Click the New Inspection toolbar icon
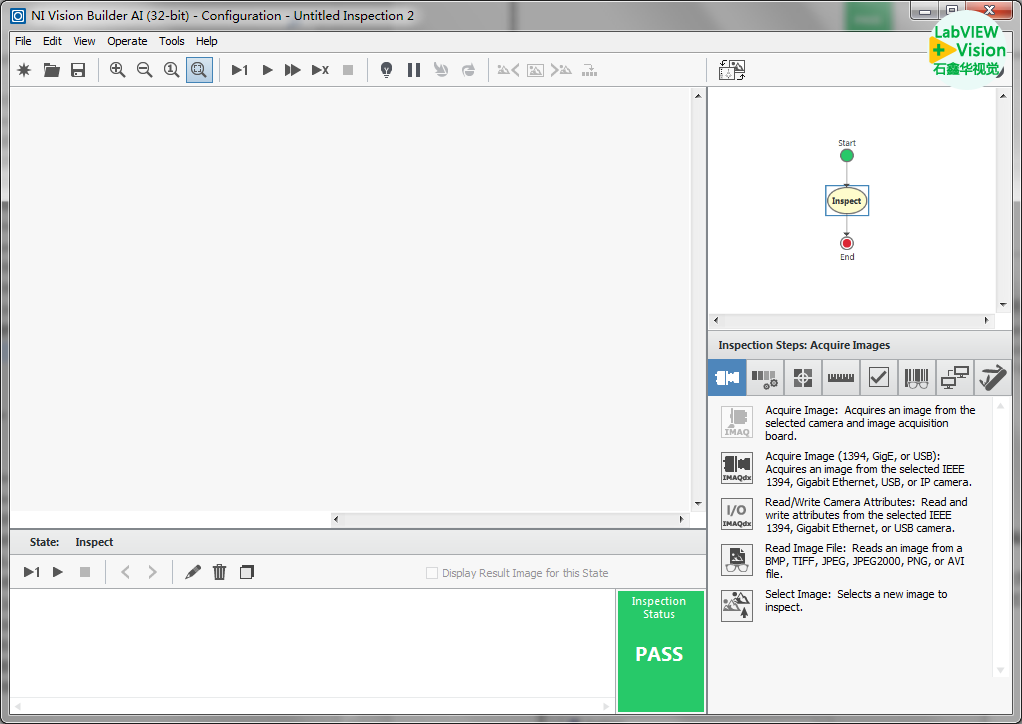 tap(25, 70)
